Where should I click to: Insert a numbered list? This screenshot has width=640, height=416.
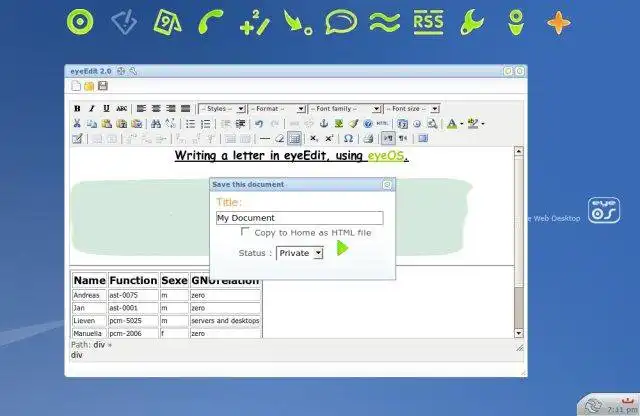pos(205,123)
